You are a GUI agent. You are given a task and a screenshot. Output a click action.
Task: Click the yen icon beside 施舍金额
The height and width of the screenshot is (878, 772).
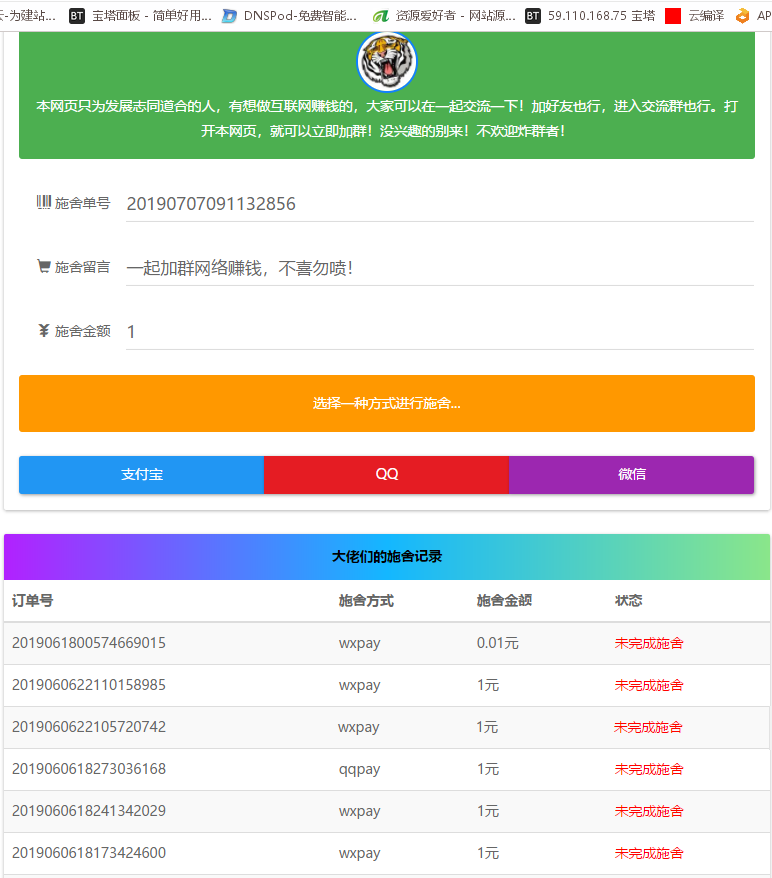tap(44, 330)
